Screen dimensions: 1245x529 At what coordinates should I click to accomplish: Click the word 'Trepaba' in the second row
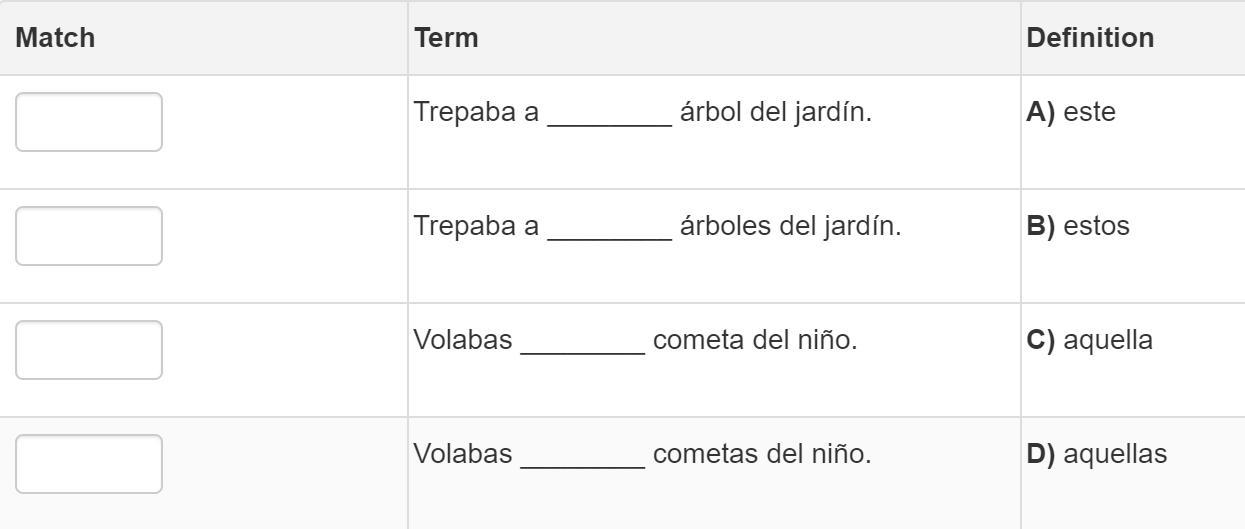(x=463, y=227)
